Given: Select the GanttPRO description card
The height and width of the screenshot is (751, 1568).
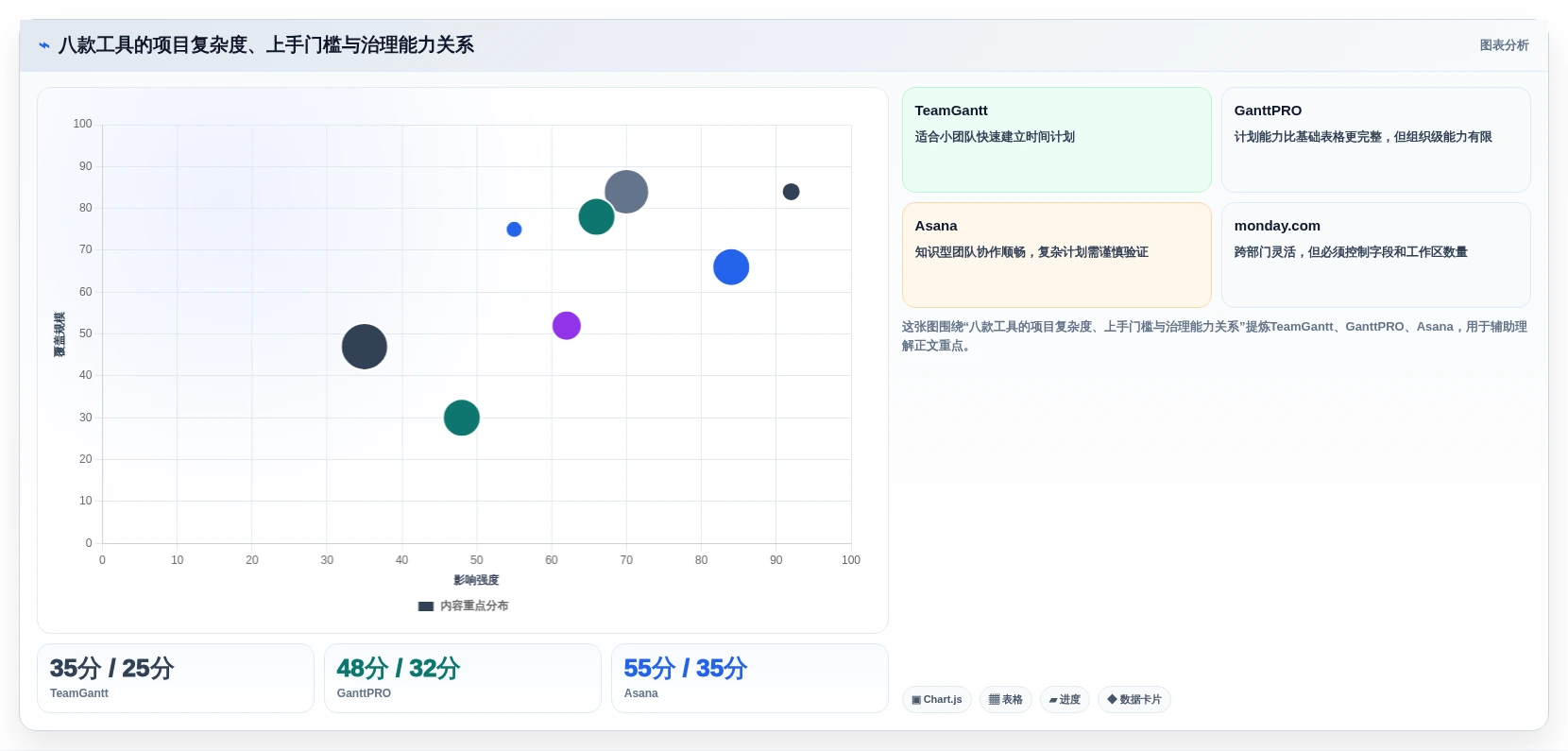Looking at the screenshot, I should click(x=1375, y=140).
